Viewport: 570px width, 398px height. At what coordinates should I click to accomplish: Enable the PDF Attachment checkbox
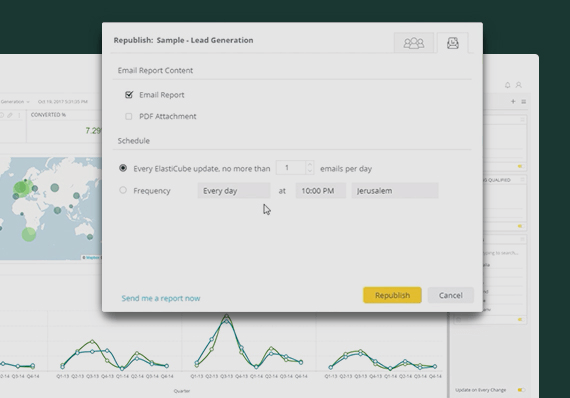129,116
